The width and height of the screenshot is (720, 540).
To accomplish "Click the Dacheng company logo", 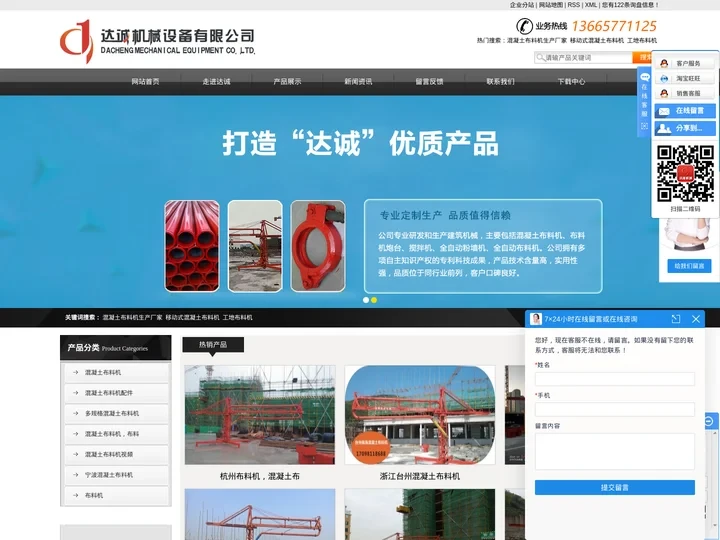I will [x=157, y=40].
